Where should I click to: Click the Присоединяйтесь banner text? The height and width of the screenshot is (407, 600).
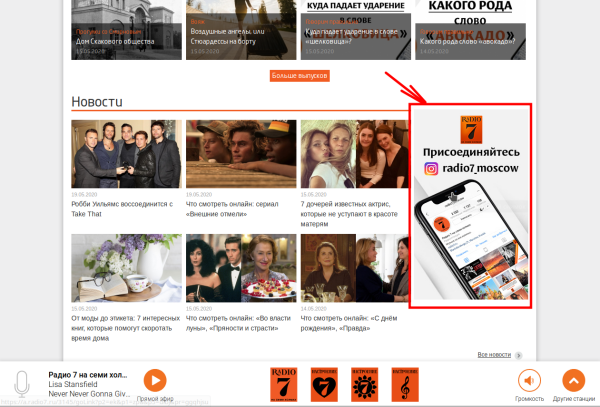coord(471,152)
